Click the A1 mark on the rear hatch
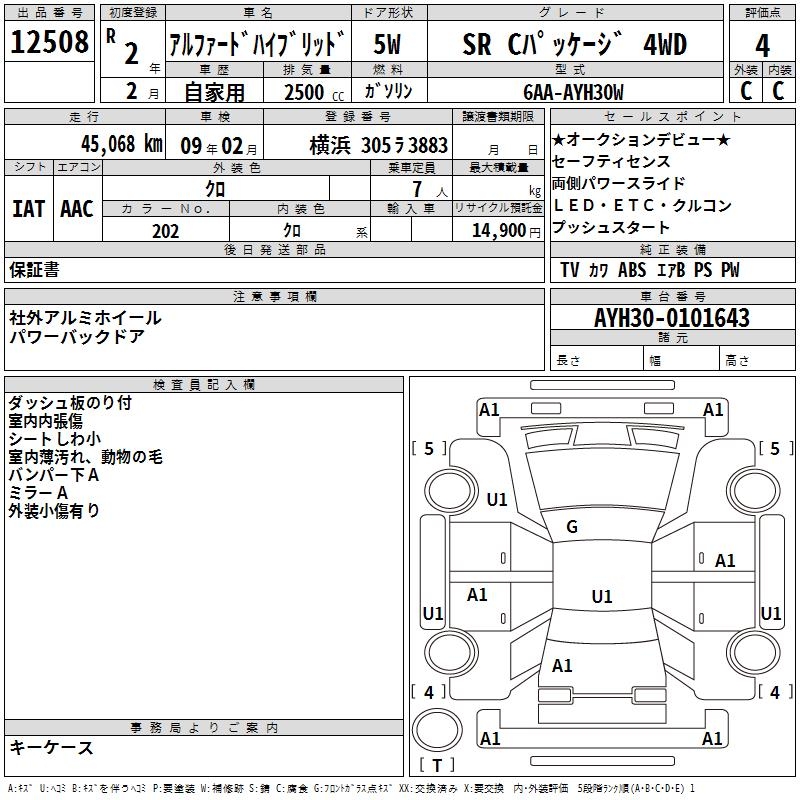 pos(562,665)
